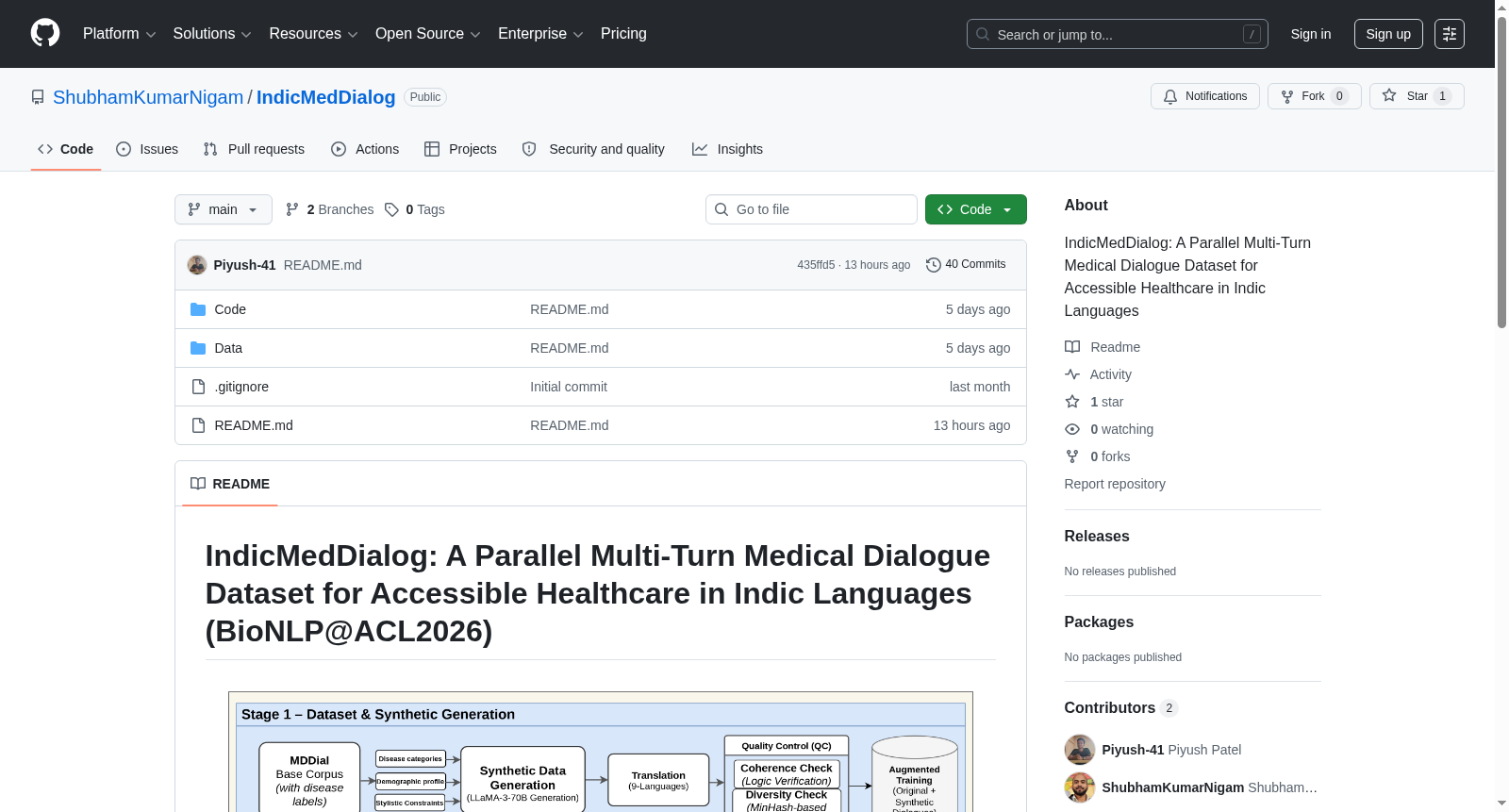The image size is (1509, 812).
Task: Switch to the Projects tab
Action: (460, 149)
